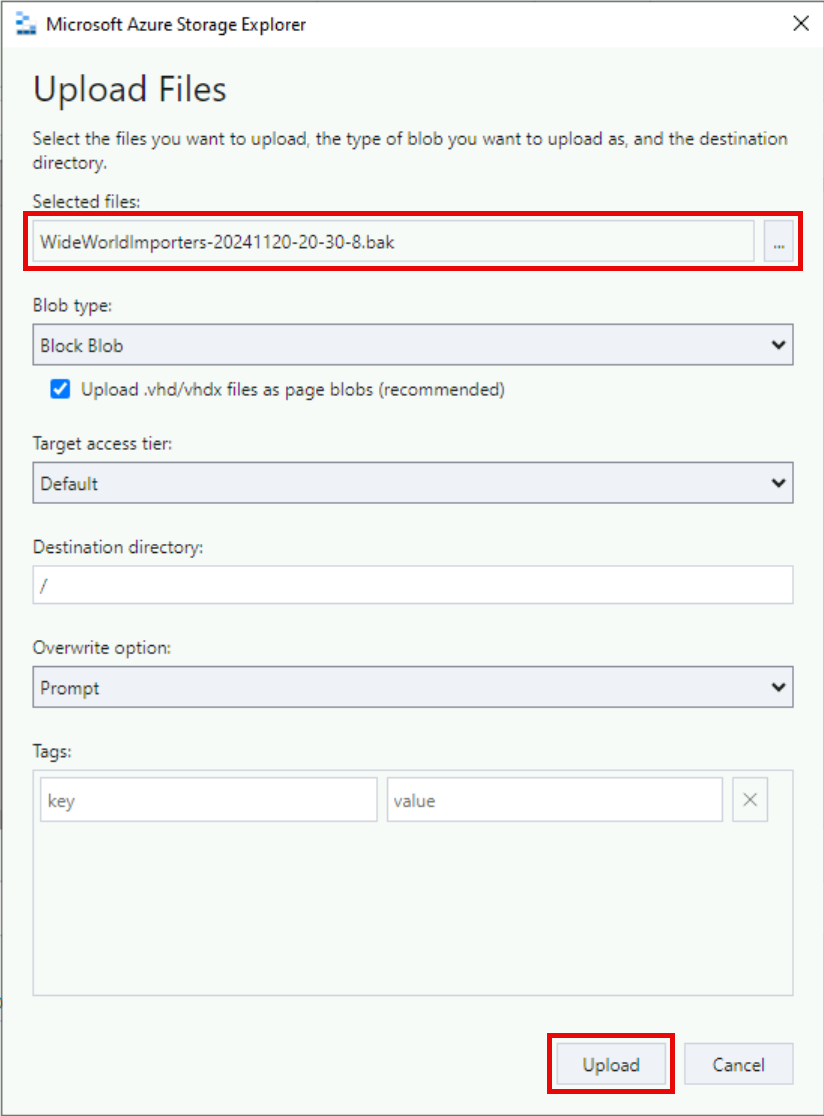Click the empty area of the Tags panel
This screenshot has height=1116, width=824.
412,910
